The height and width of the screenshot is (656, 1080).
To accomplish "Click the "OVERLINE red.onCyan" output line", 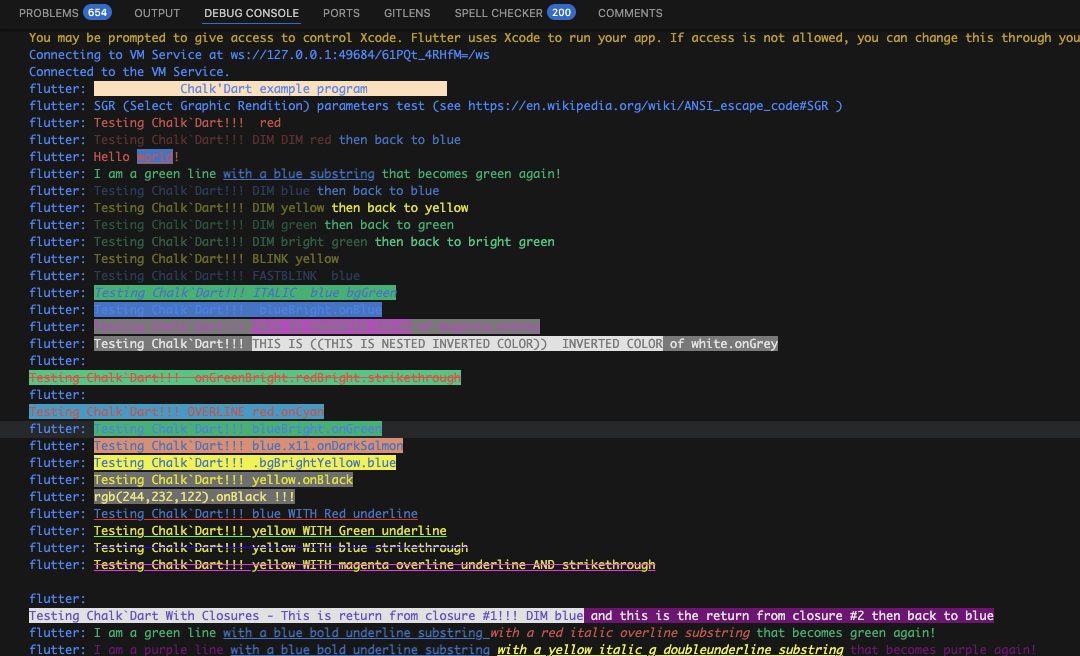I will pyautogui.click(x=176, y=411).
